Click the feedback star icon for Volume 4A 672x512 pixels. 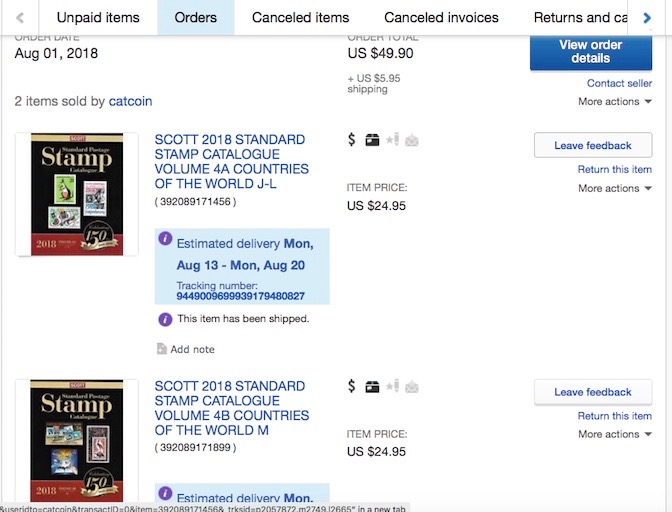393,140
